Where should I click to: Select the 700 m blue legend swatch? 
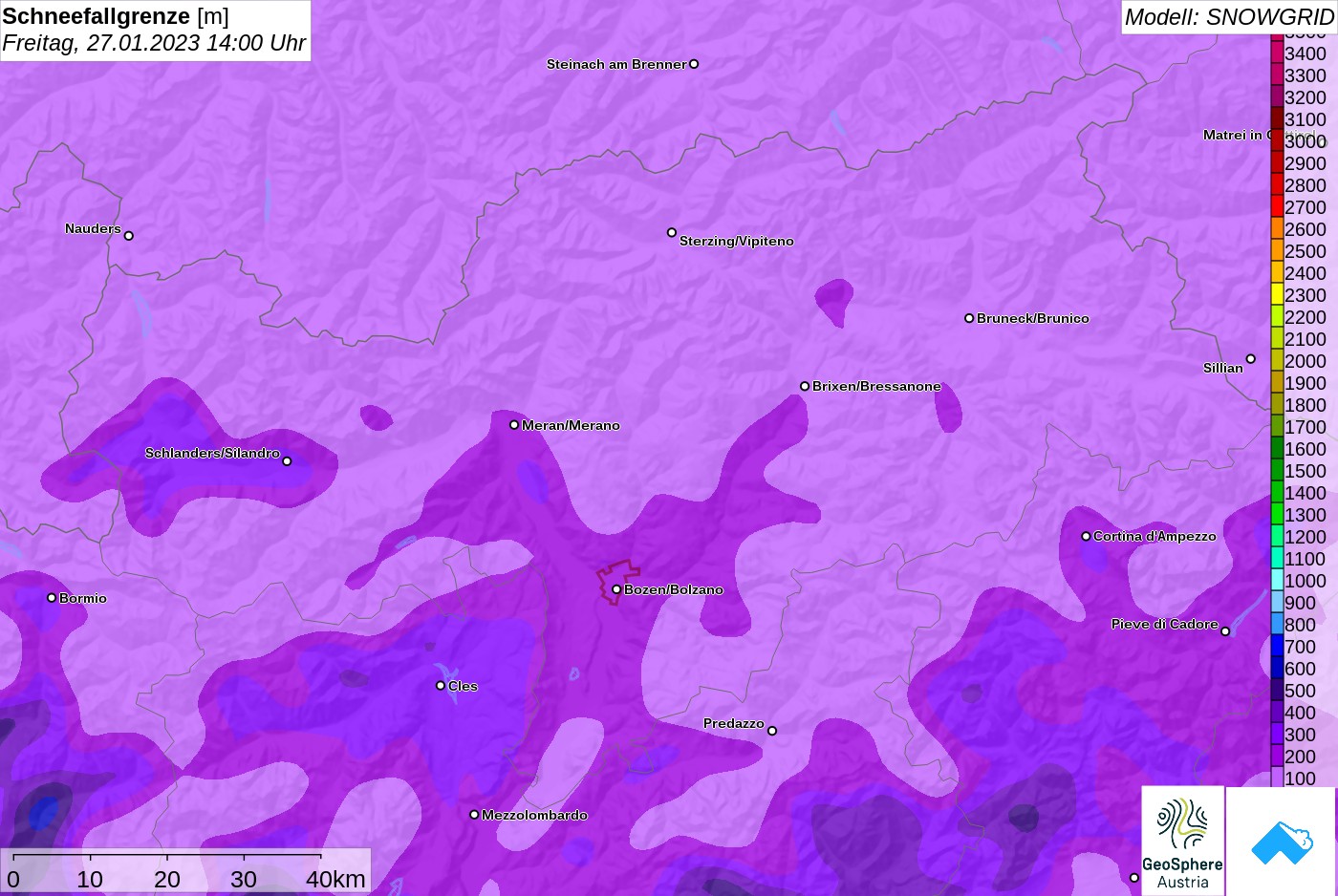pos(1277,647)
